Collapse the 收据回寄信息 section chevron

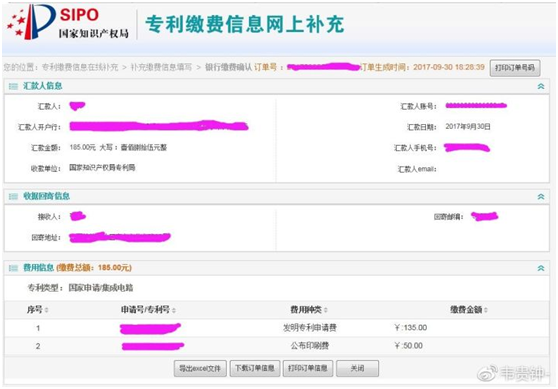[541, 196]
